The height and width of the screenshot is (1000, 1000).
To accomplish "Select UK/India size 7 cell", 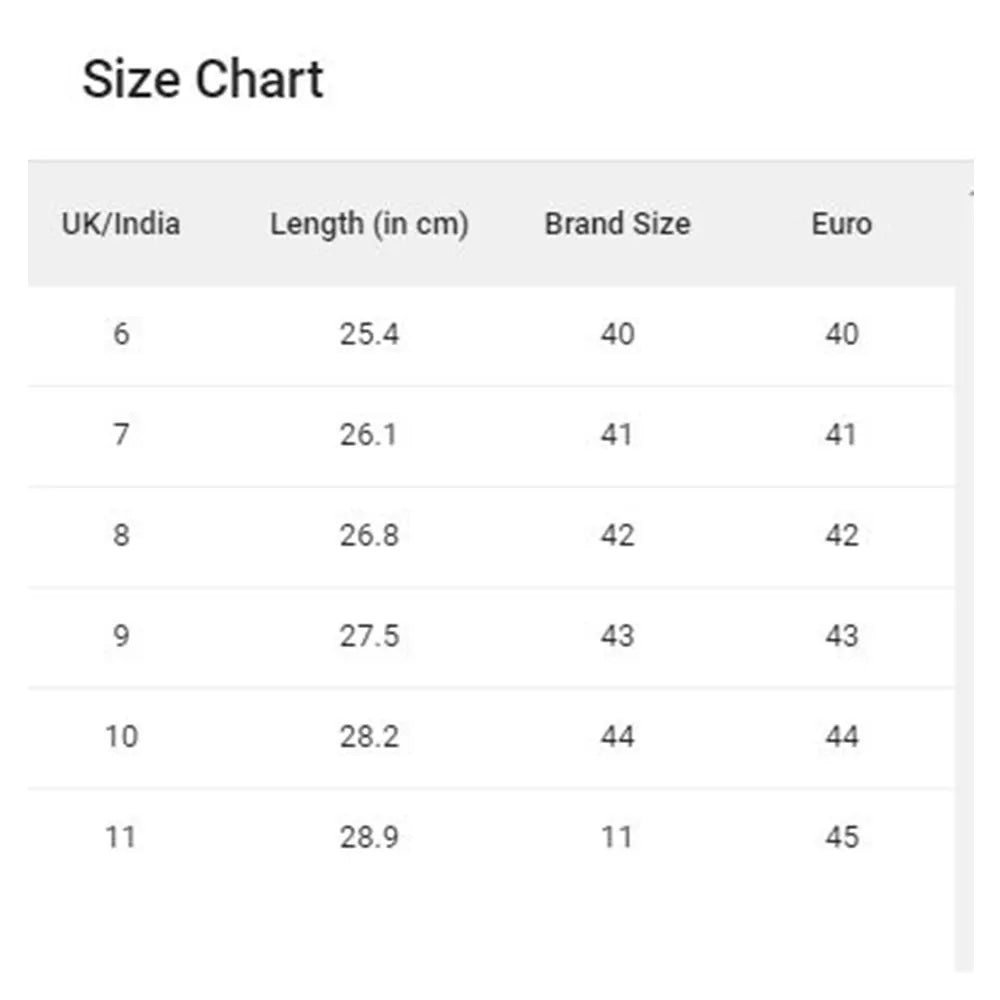I will 121,435.
